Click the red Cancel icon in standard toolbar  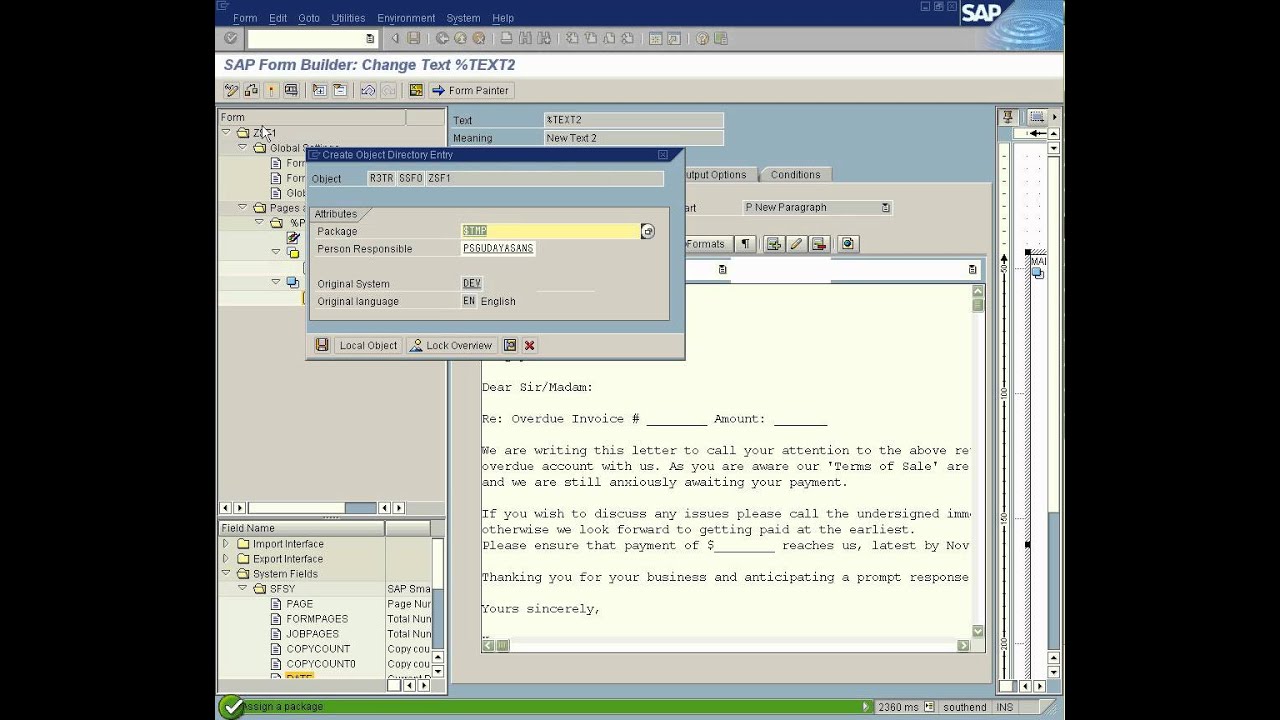(x=479, y=38)
